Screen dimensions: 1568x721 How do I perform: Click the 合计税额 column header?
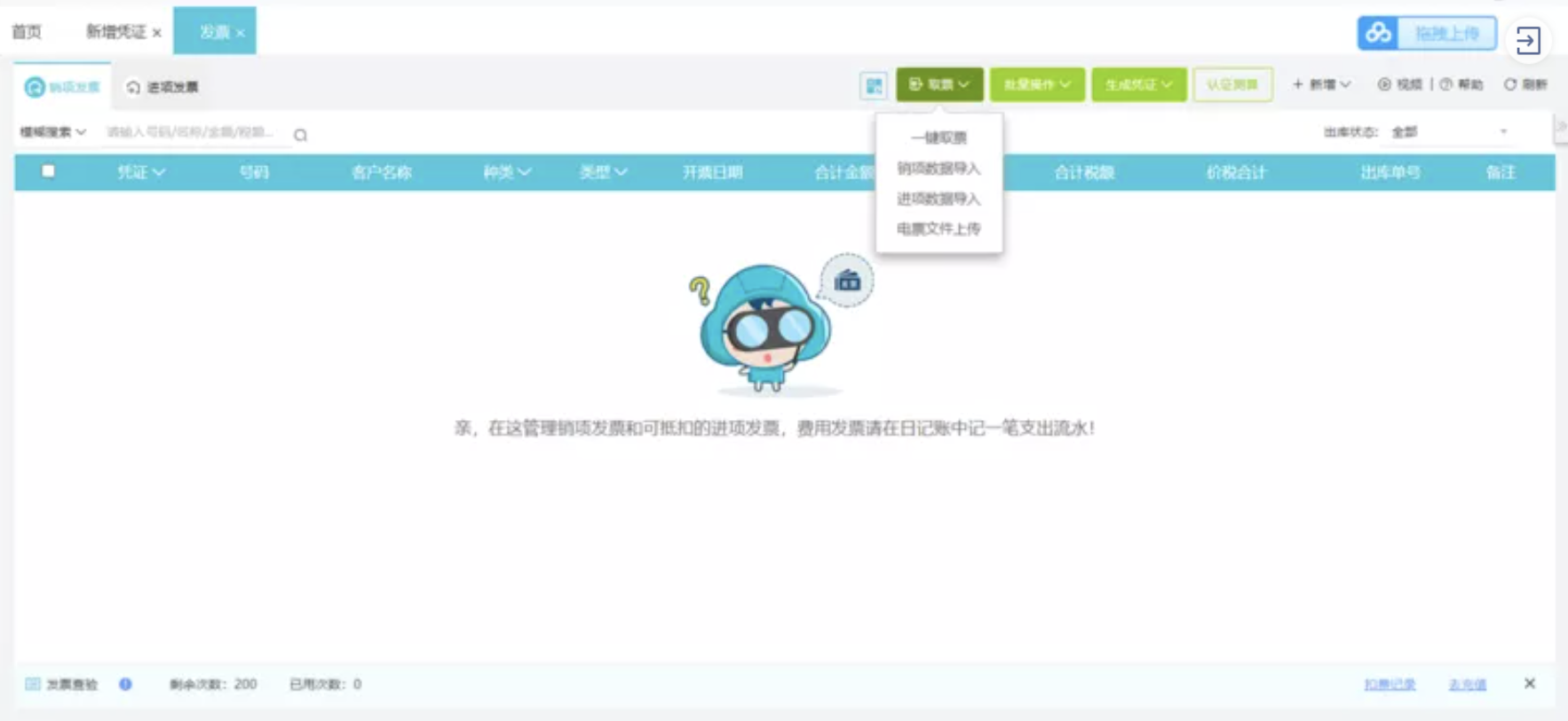click(x=1084, y=172)
